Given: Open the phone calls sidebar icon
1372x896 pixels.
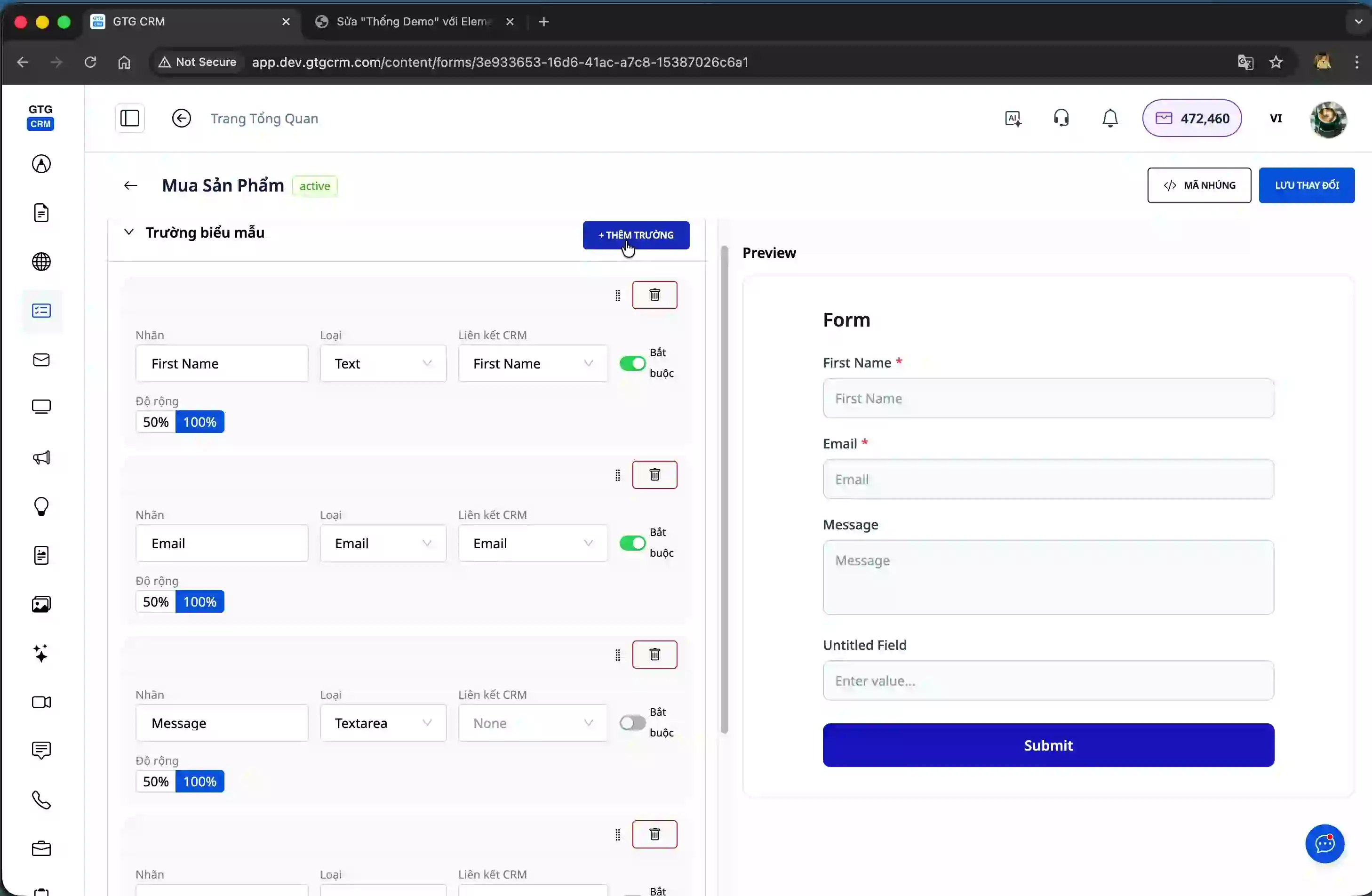Looking at the screenshot, I should (x=41, y=800).
